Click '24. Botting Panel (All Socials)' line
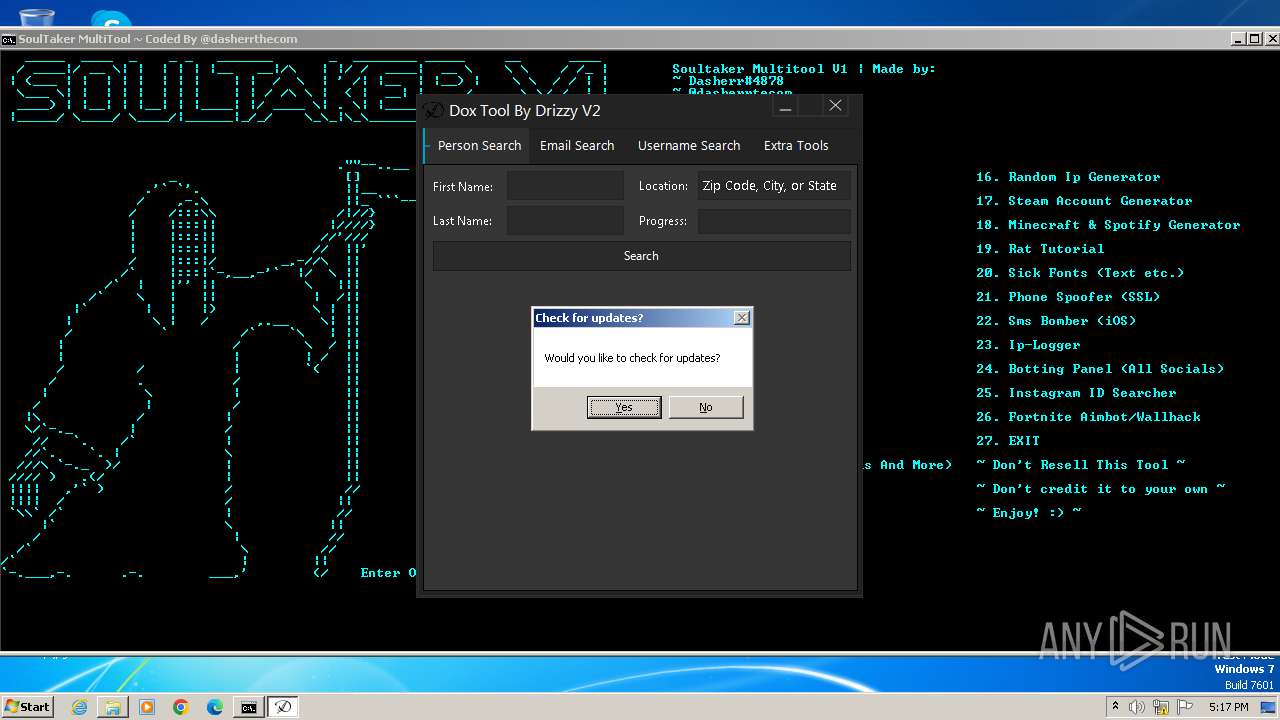 (1100, 369)
